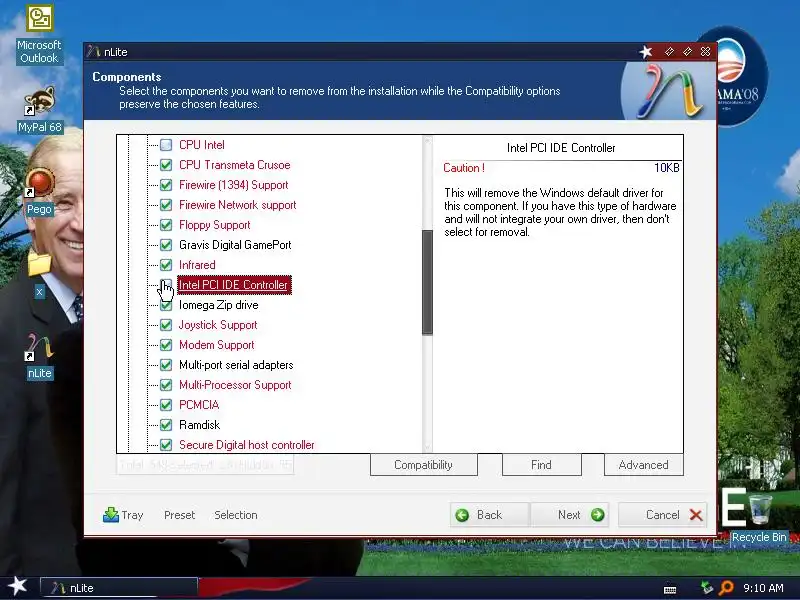Uncheck Infrared checkbox
Image resolution: width=800 pixels, height=600 pixels.
pyautogui.click(x=166, y=265)
